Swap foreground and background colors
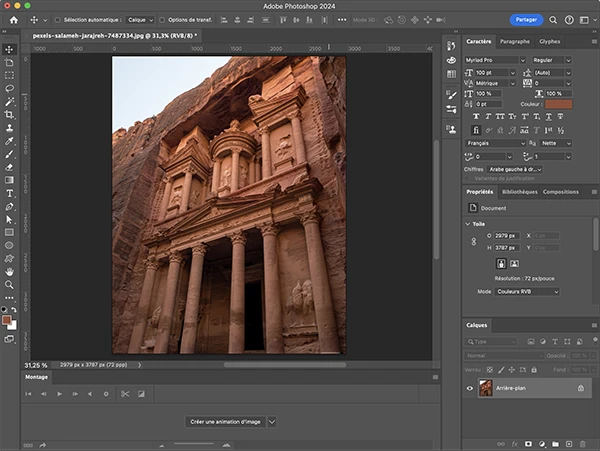 14,309
